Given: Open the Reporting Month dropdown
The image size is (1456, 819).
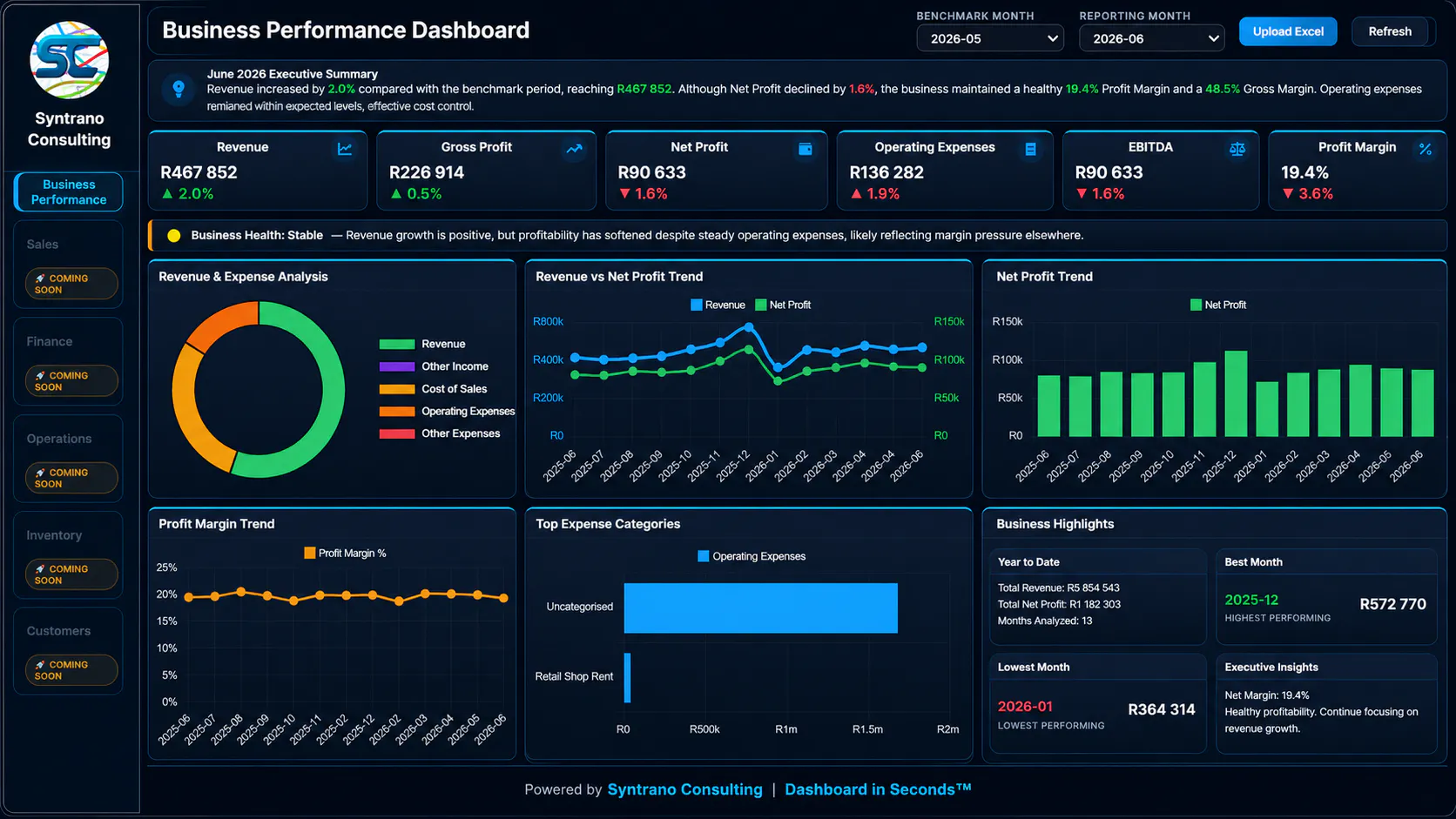Looking at the screenshot, I should [x=1152, y=38].
